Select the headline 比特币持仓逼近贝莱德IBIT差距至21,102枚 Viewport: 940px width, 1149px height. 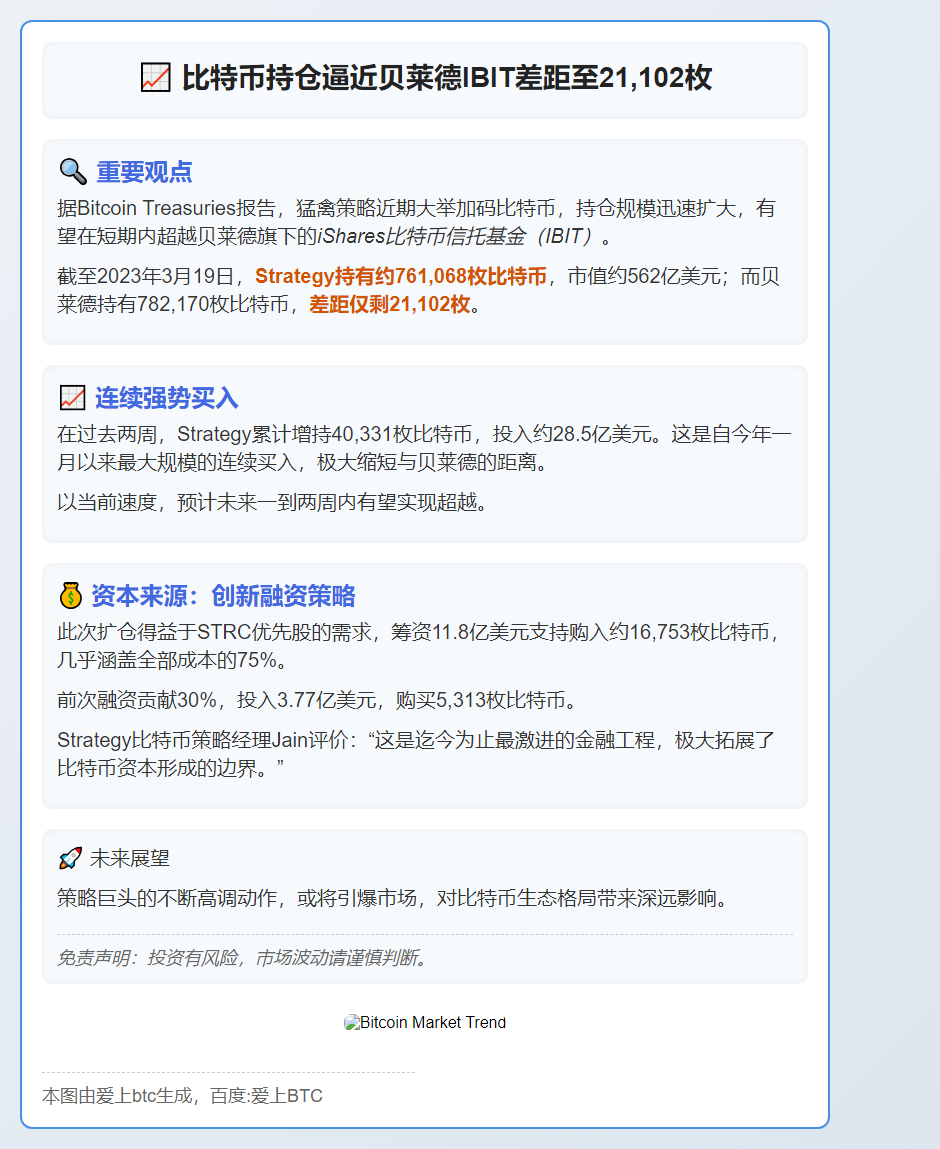(x=447, y=78)
